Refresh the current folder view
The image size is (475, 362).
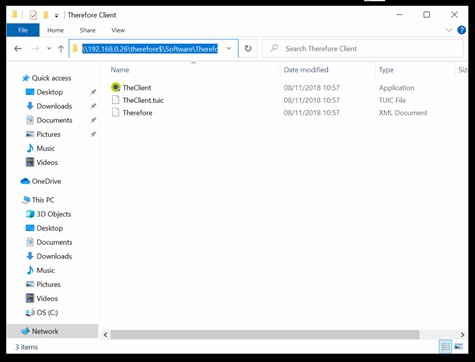pyautogui.click(x=248, y=49)
